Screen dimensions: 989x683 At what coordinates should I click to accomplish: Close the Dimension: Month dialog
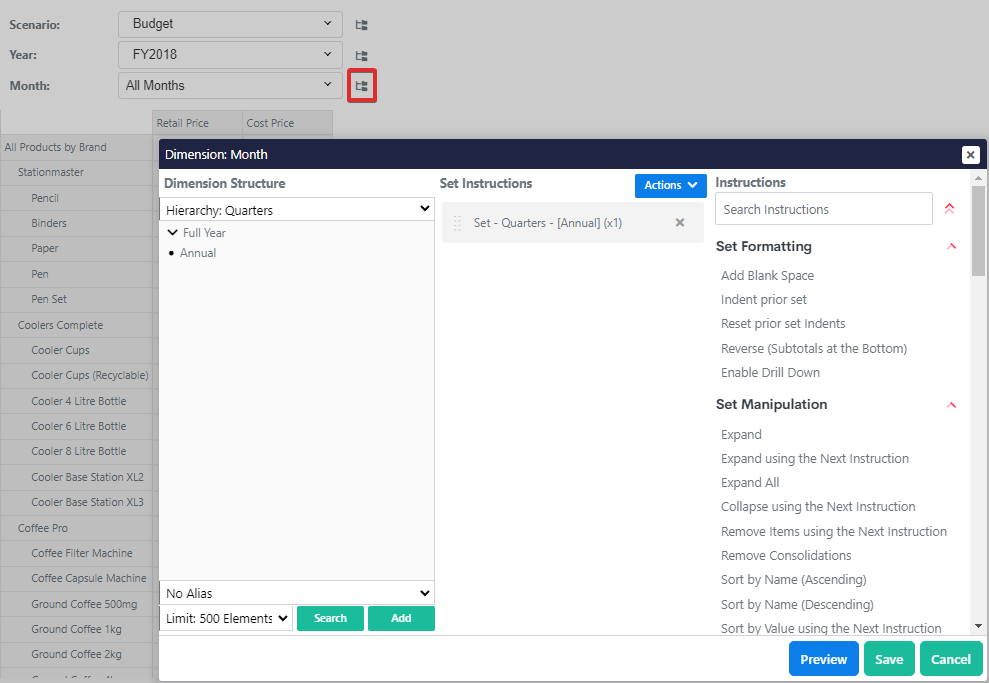(x=970, y=155)
